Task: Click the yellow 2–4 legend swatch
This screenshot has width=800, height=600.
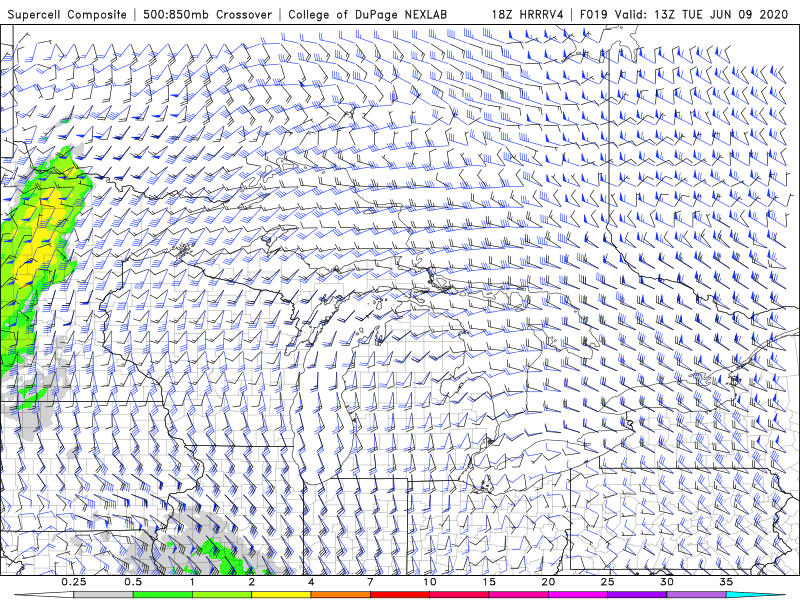Action: coord(281,595)
